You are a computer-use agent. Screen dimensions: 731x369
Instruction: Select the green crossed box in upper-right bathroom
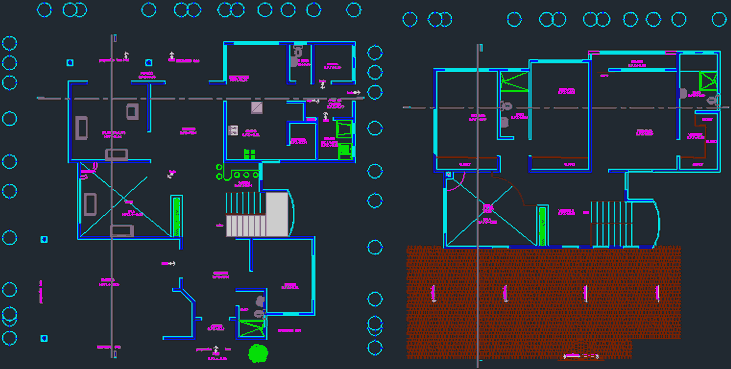tap(708, 81)
